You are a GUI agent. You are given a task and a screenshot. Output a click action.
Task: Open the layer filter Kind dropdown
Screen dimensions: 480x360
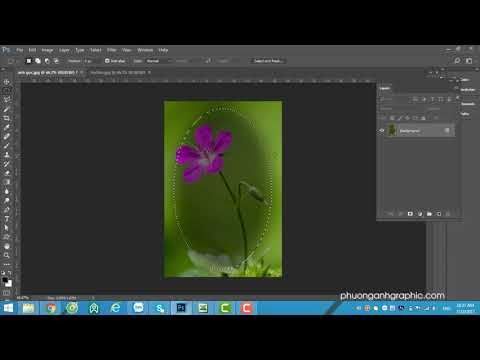395,99
